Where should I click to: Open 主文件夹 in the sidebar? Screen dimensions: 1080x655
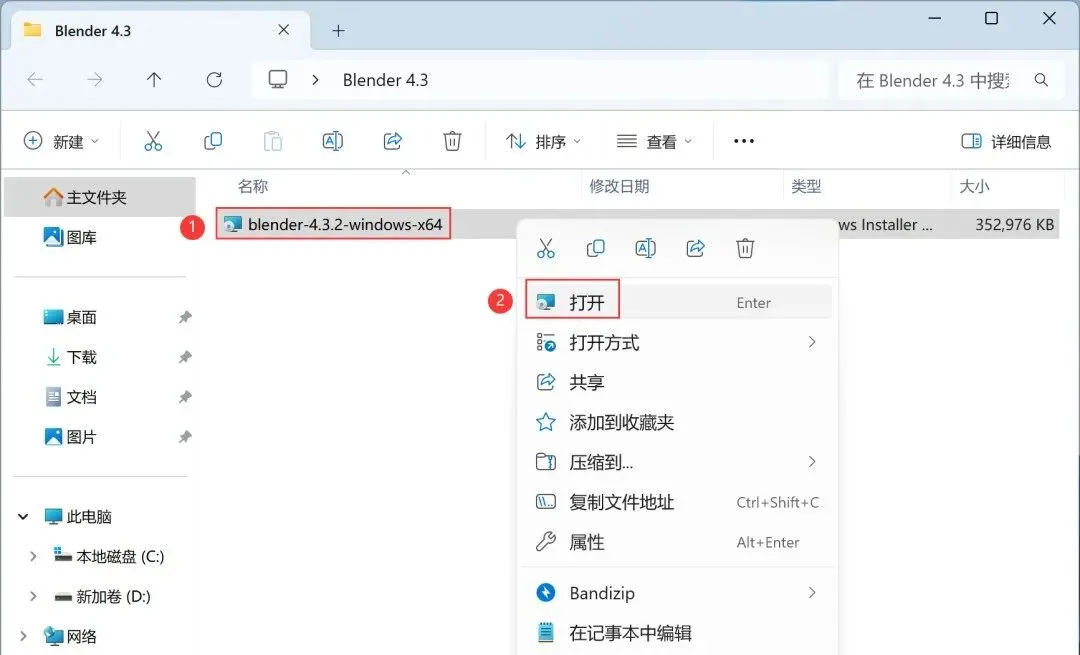click(99, 198)
